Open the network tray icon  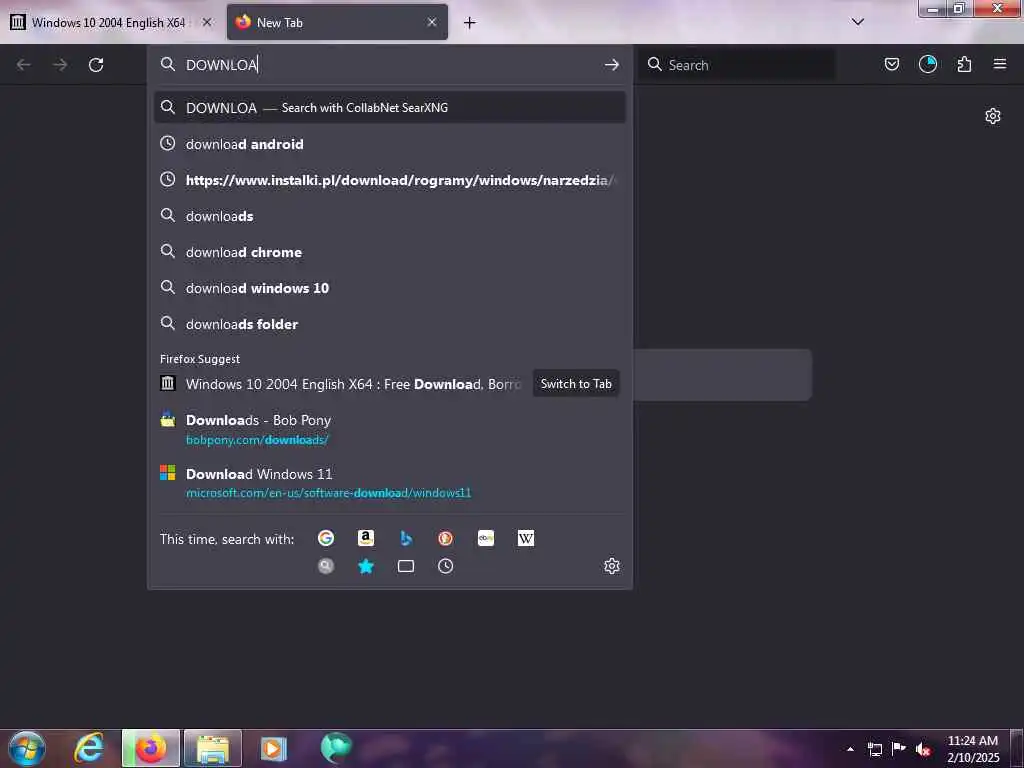click(x=874, y=749)
